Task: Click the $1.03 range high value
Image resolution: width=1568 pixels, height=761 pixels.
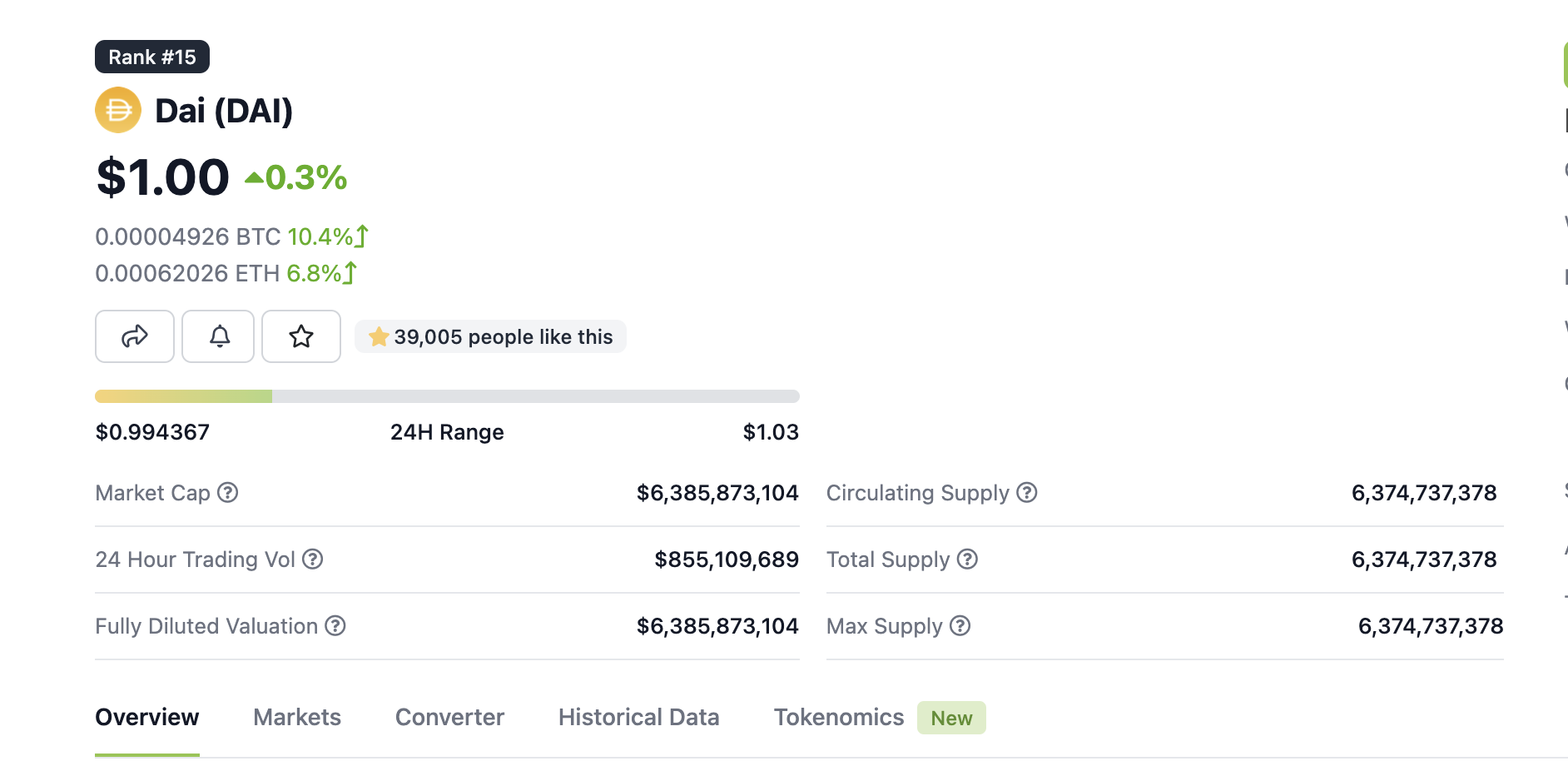Action: coord(771,432)
